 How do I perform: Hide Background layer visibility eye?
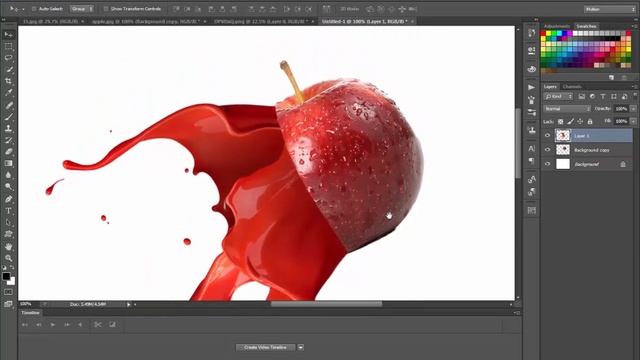[547, 164]
